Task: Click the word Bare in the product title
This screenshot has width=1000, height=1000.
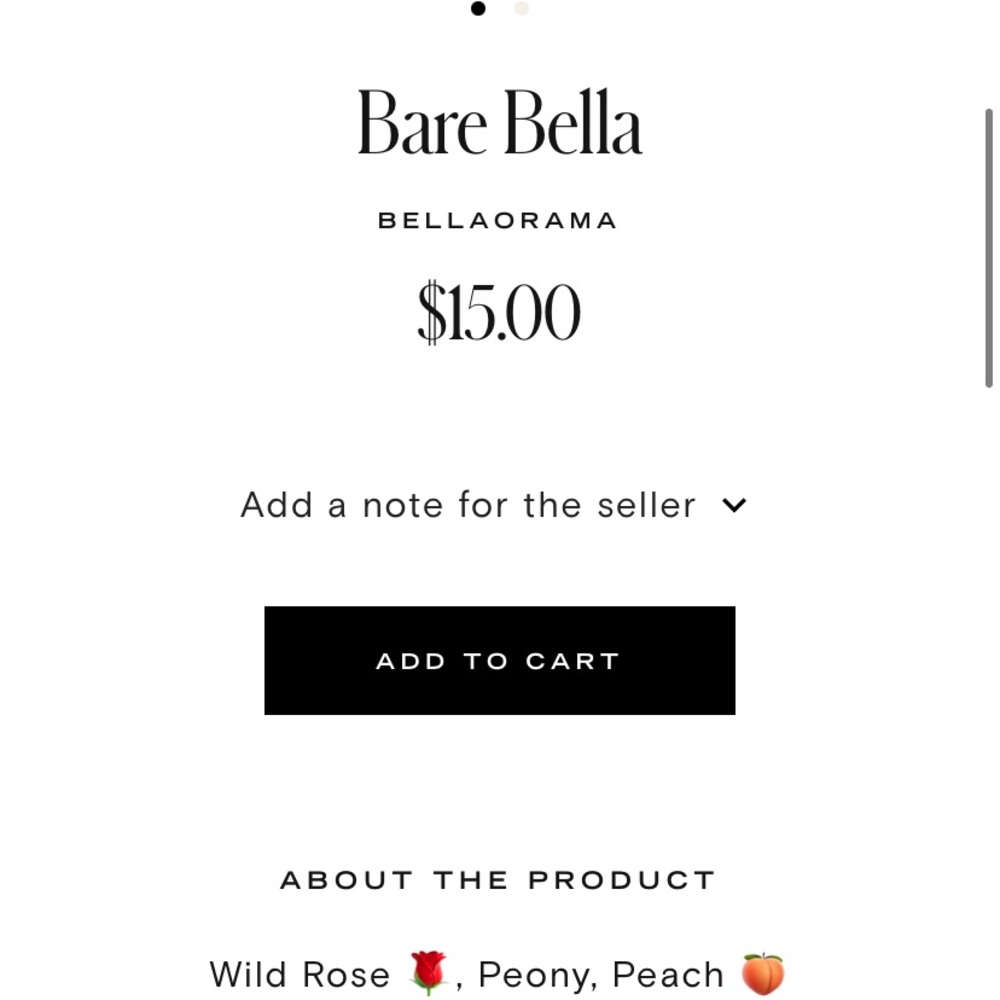Action: tap(423, 122)
